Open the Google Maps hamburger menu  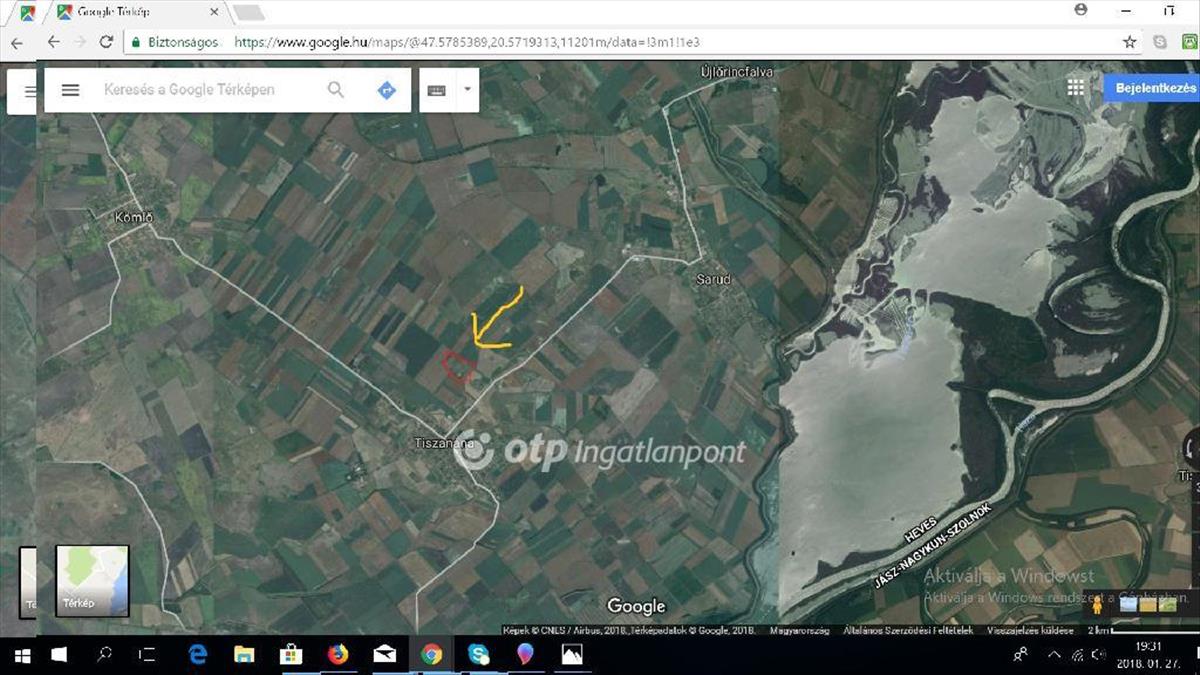[x=70, y=90]
